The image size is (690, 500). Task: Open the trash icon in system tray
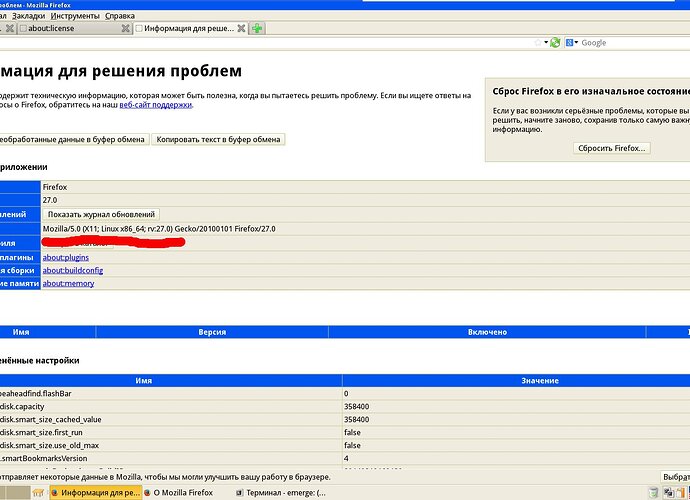click(x=653, y=493)
